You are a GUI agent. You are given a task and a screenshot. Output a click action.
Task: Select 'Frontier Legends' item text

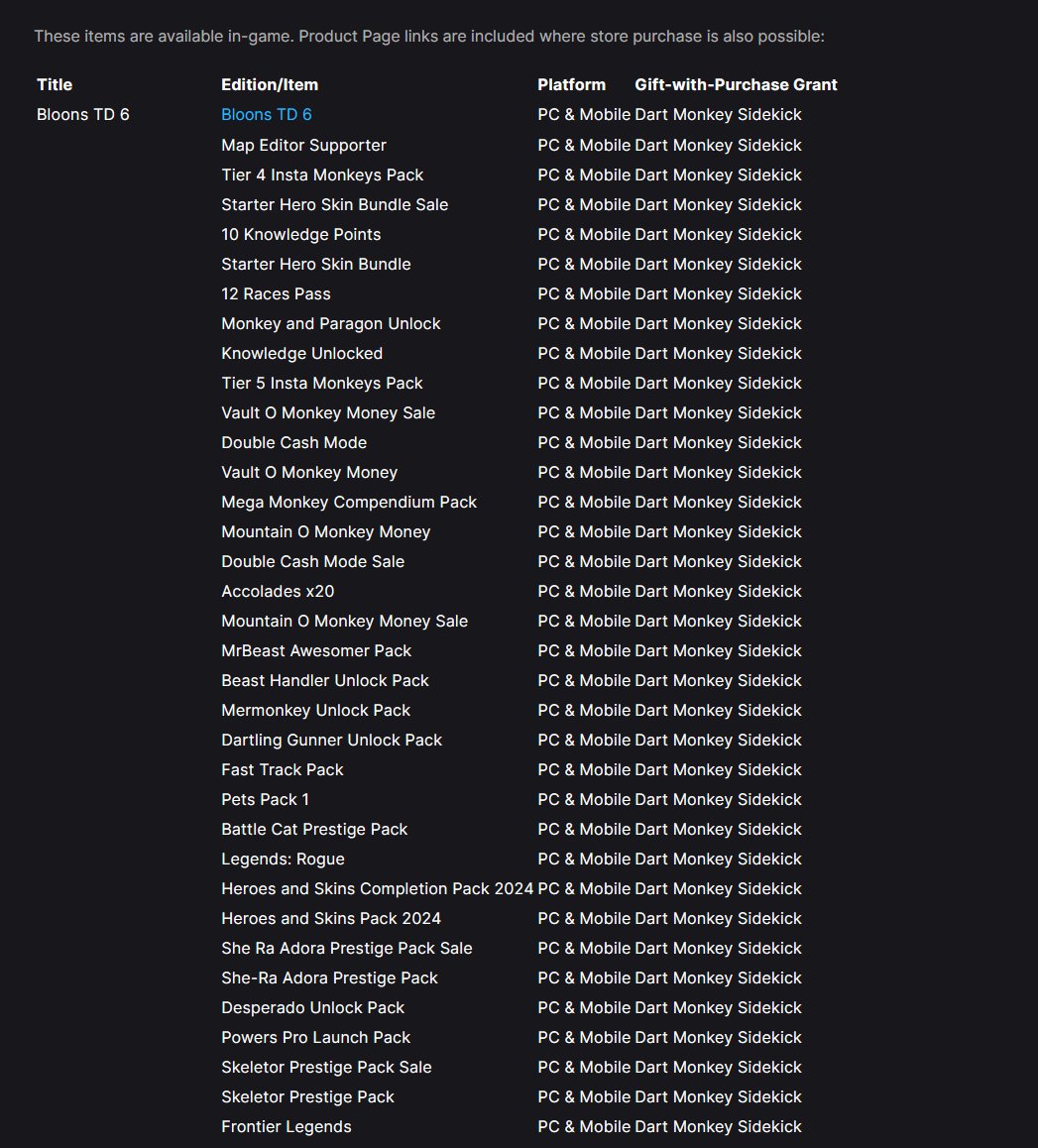click(287, 1127)
